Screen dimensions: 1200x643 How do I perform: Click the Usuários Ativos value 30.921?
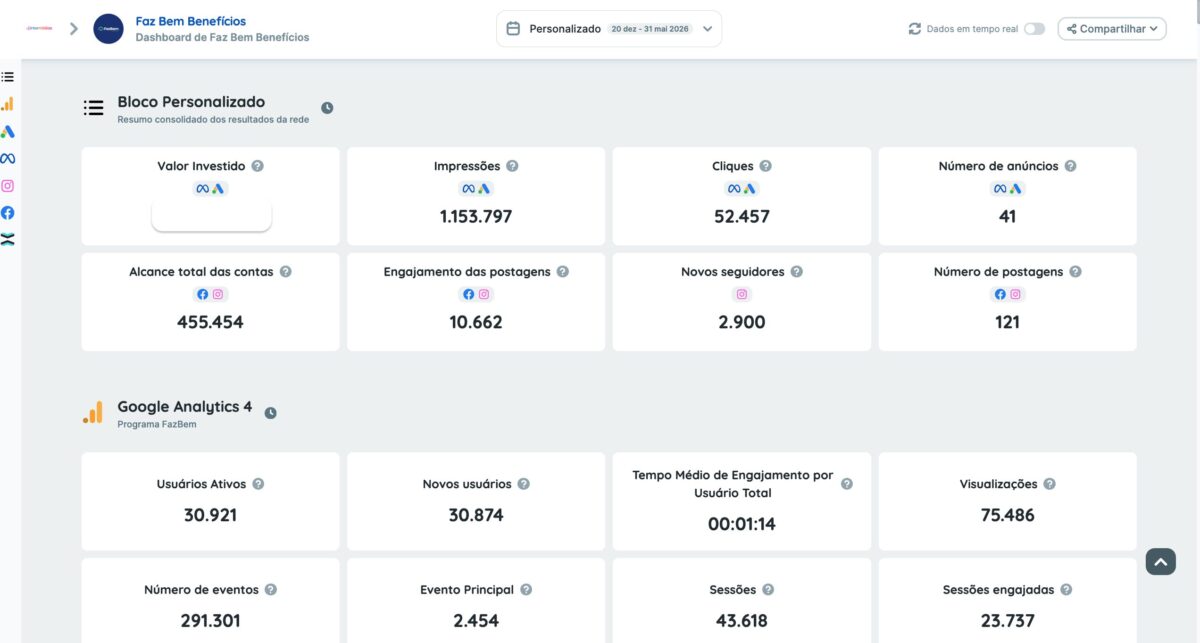pos(210,515)
